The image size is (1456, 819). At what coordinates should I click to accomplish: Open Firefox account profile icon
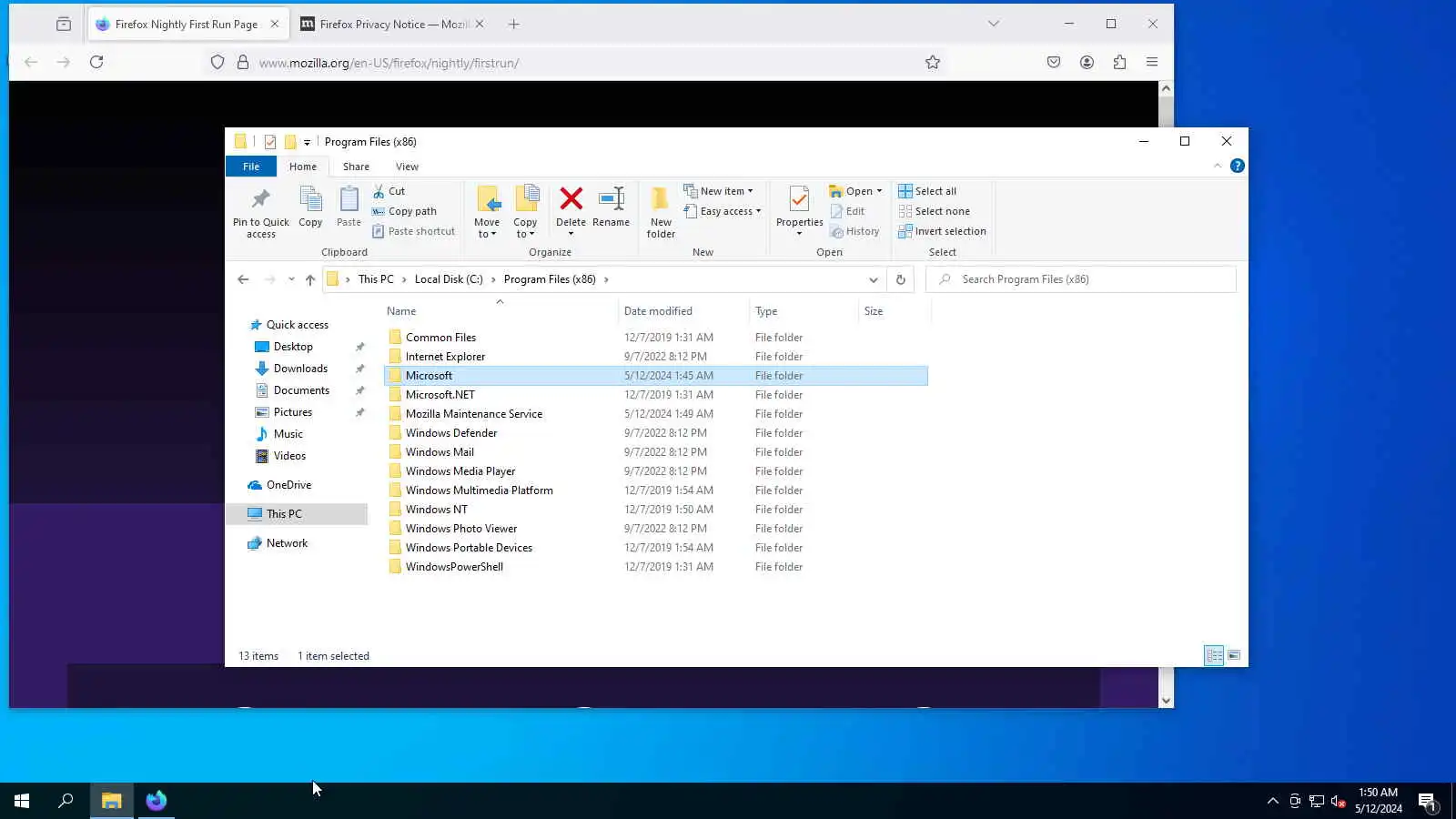(x=1087, y=62)
